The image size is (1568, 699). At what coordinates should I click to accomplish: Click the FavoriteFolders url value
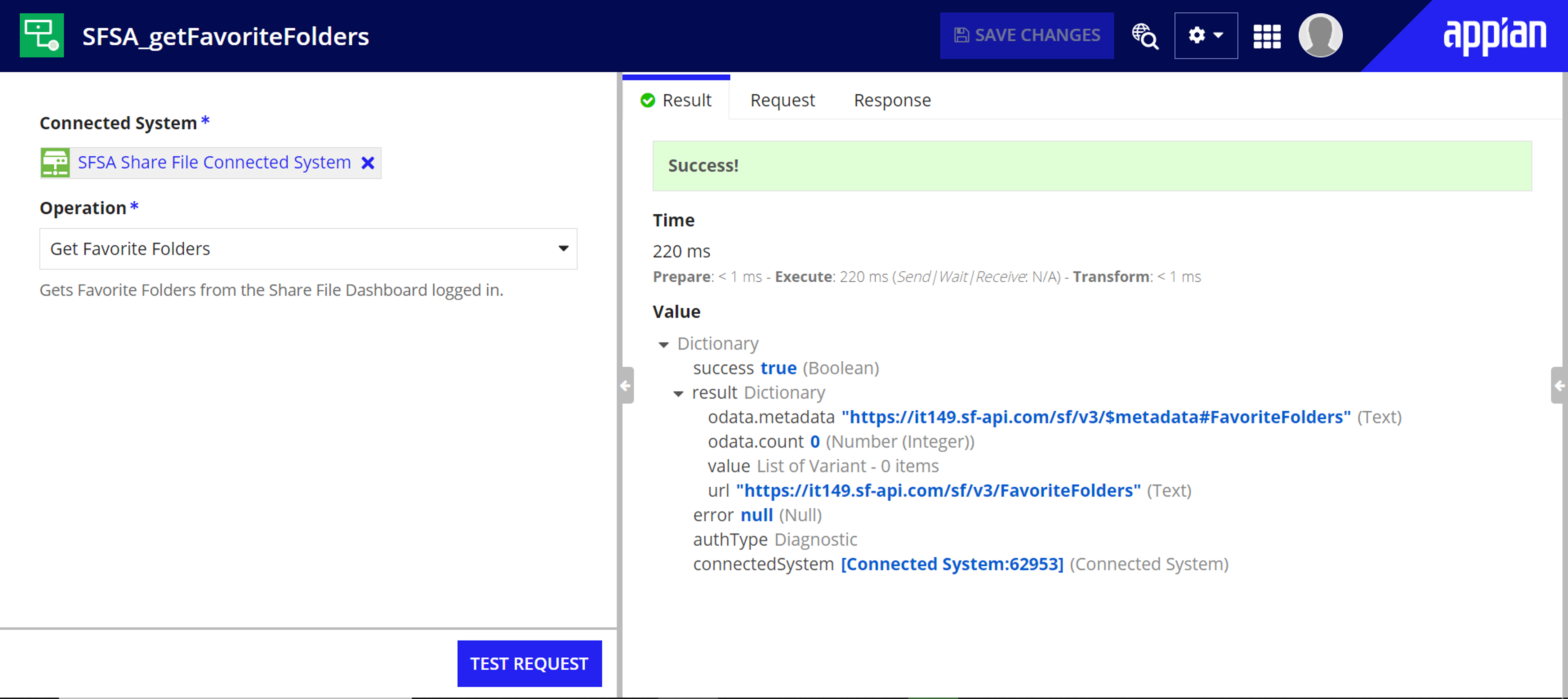point(938,490)
